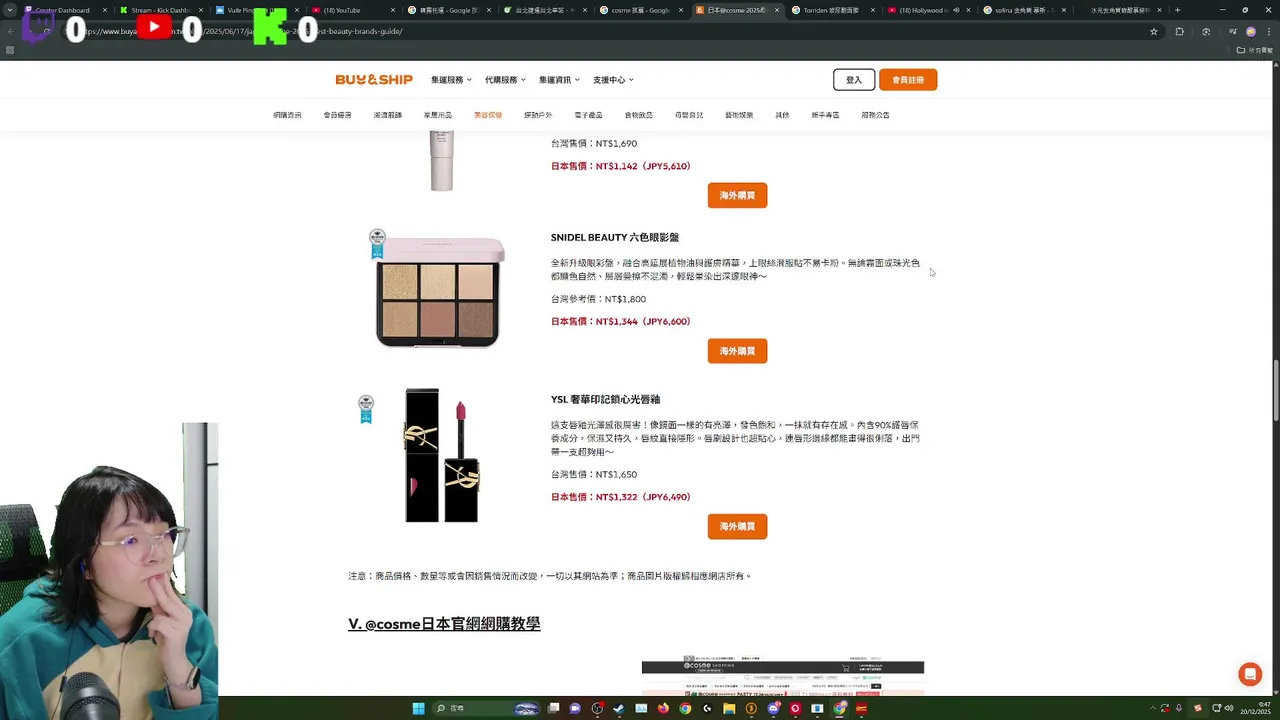
Task: Bookmark this page with the star icon
Action: click(x=1154, y=31)
